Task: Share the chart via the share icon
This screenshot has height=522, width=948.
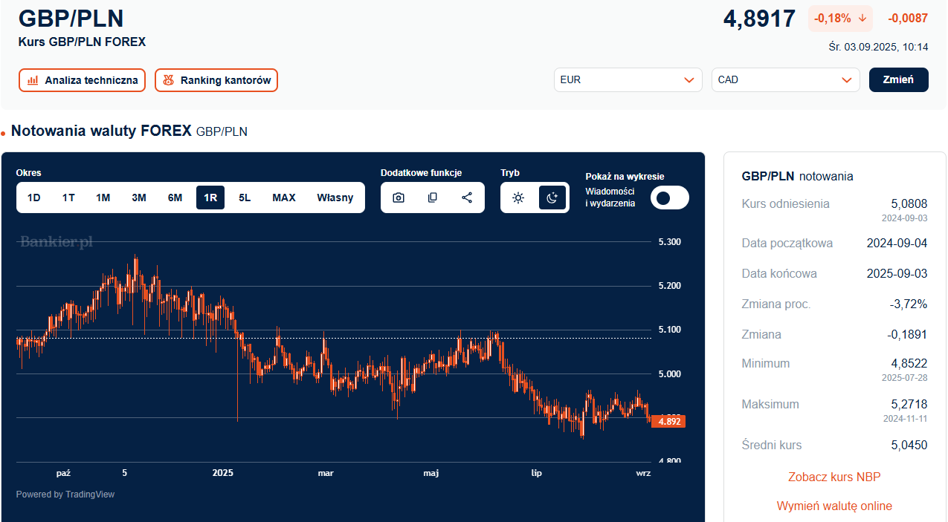Action: coord(467,198)
